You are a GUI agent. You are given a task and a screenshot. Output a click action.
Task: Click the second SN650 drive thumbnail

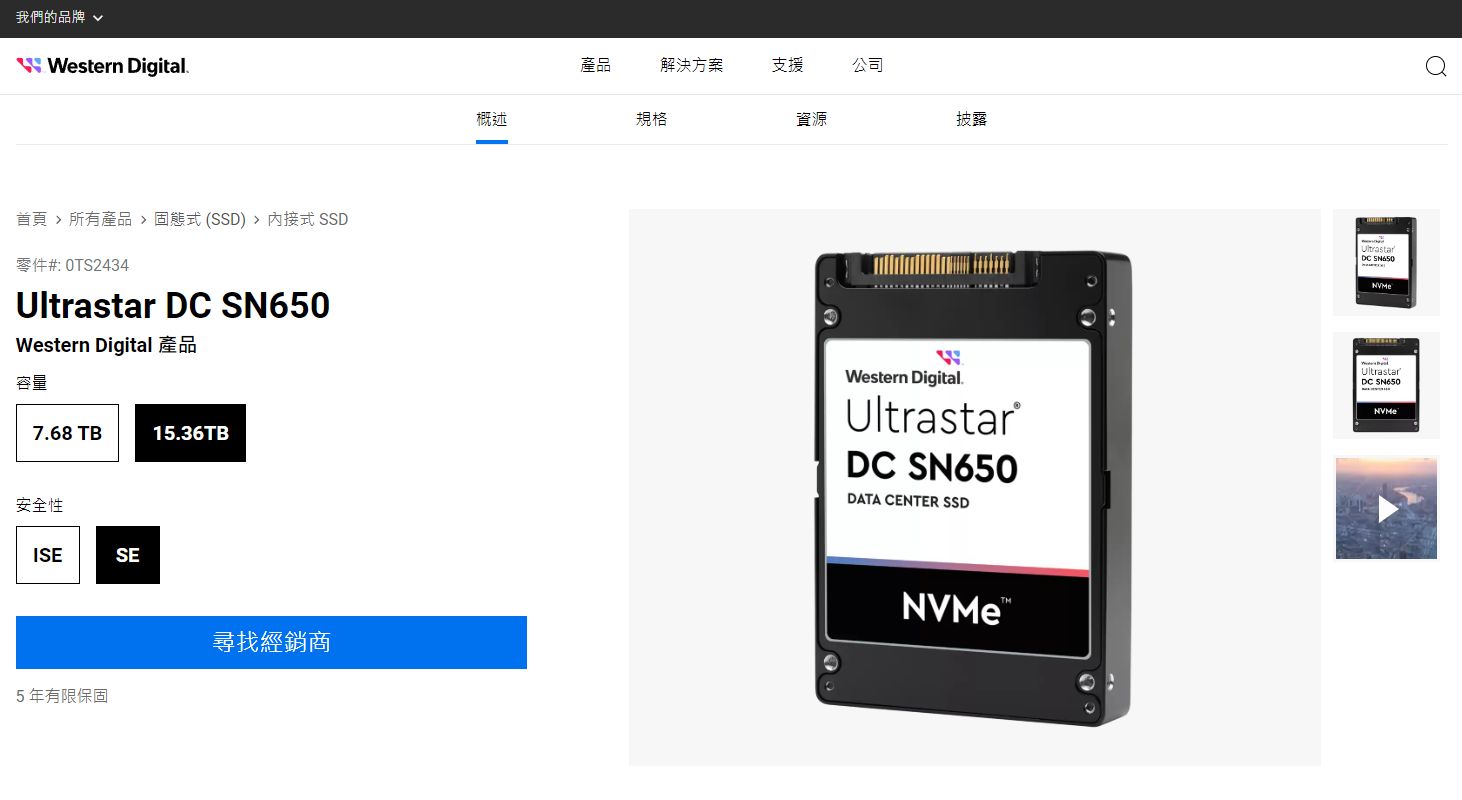pos(1386,385)
